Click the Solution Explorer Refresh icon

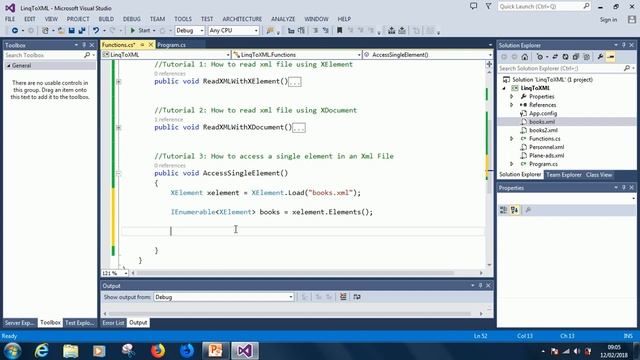[x=565, y=57]
